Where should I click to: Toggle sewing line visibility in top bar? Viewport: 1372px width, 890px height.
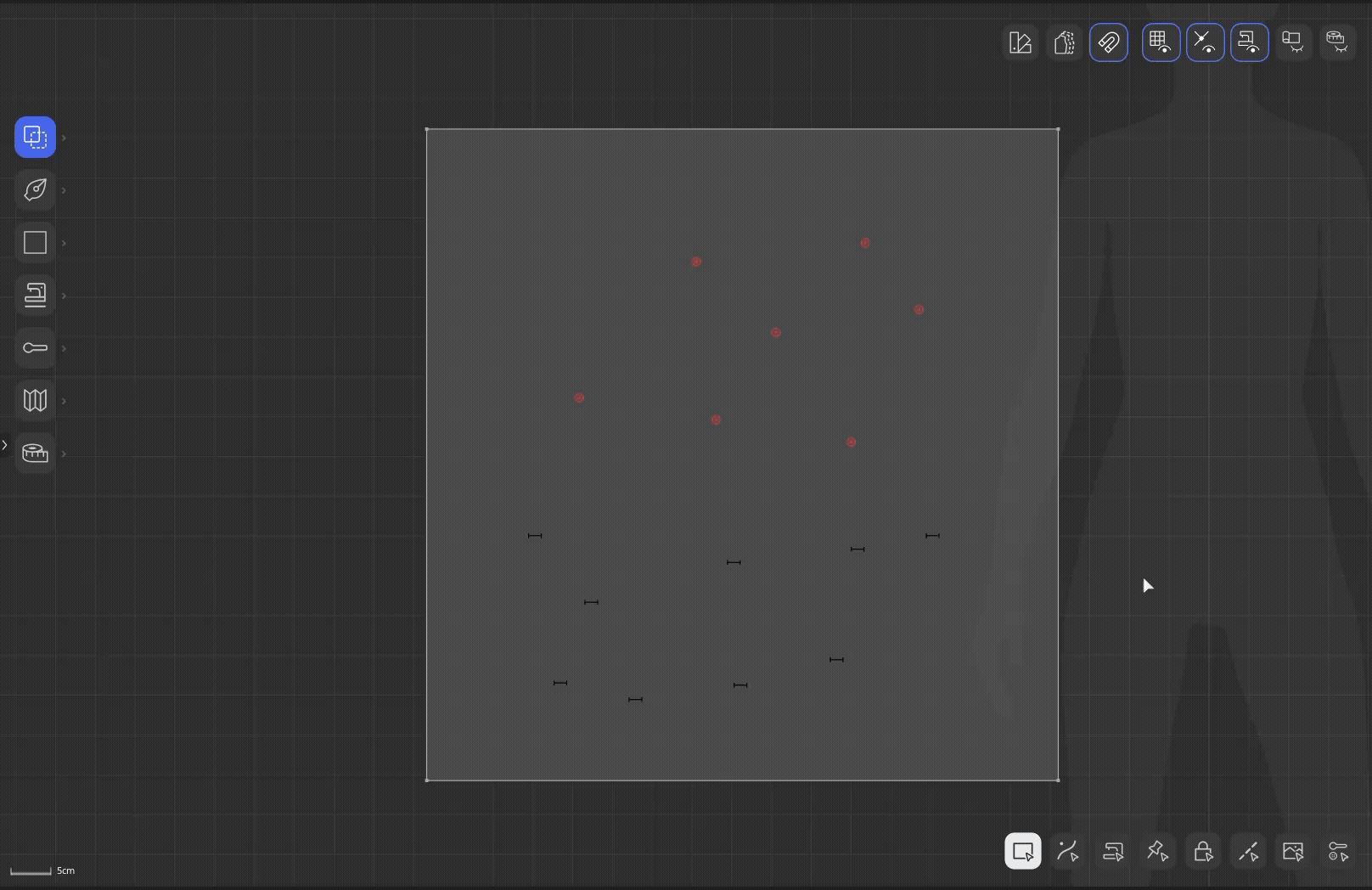(1249, 42)
